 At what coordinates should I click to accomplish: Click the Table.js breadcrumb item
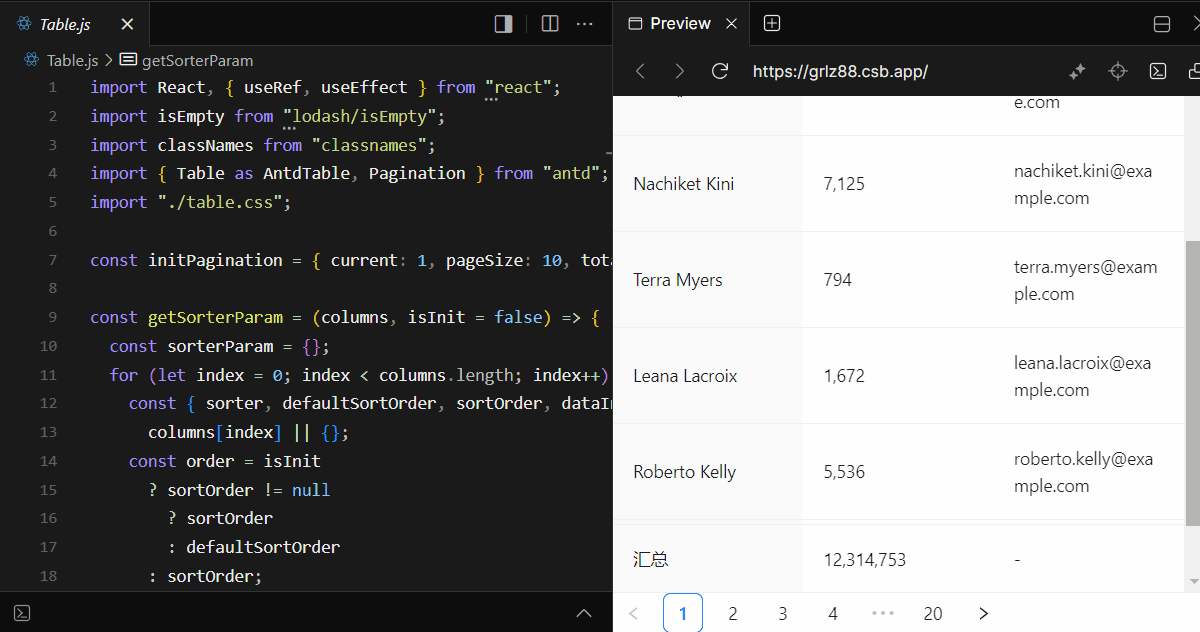72,60
